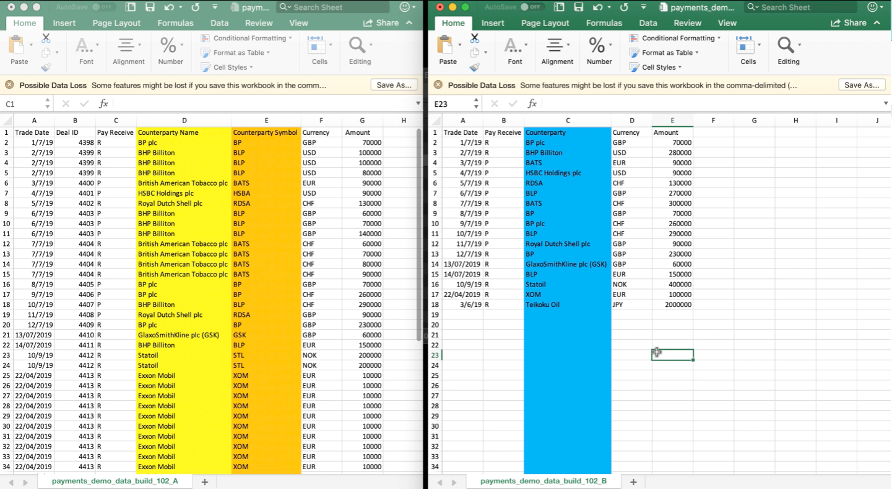
Task: Expand the formula bar in the right workbook
Action: [886, 104]
